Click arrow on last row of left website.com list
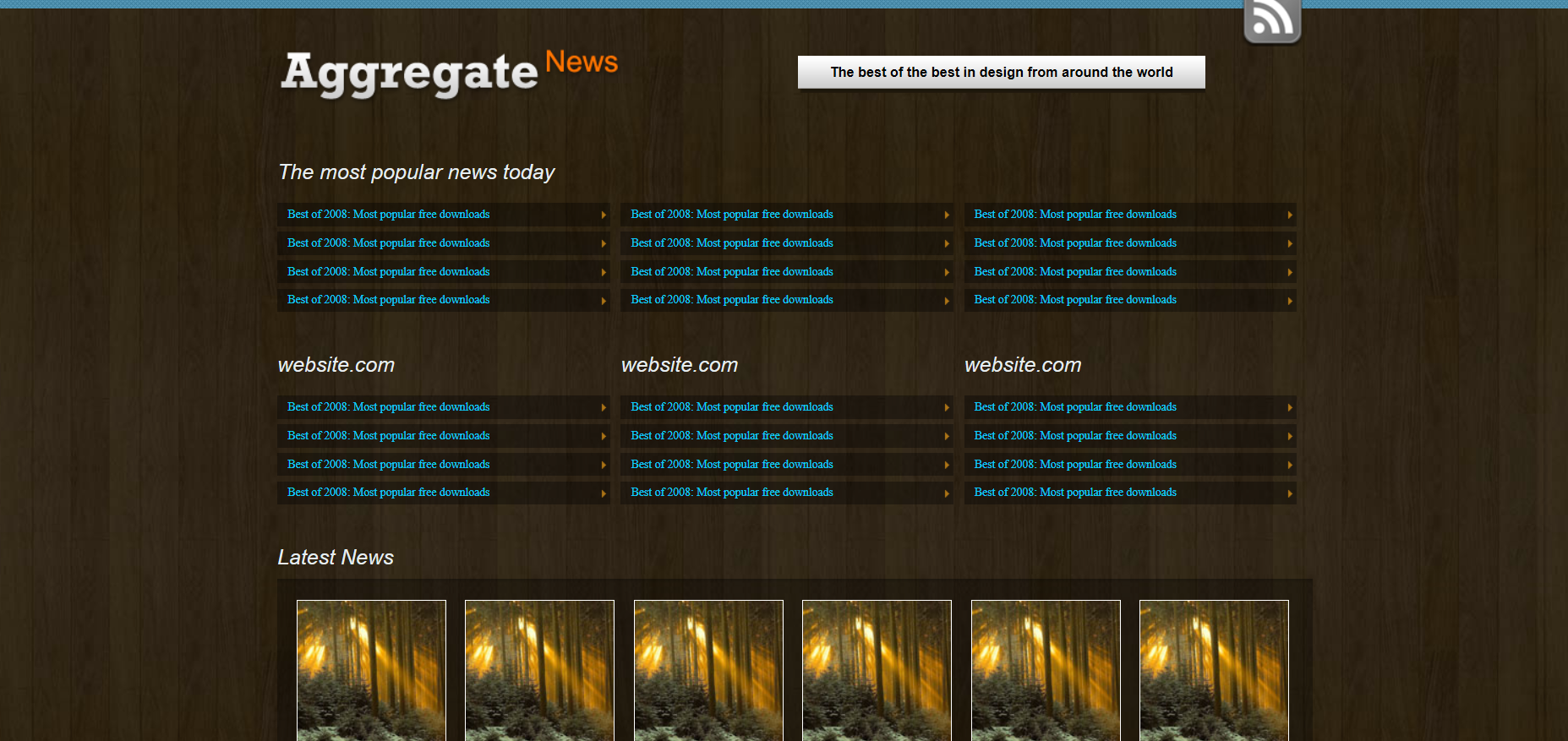Viewport: 1568px width, 741px height. pyautogui.click(x=604, y=493)
